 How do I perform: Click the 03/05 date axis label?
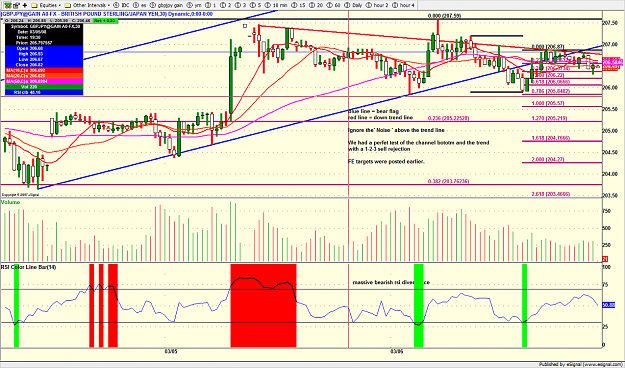point(171,351)
